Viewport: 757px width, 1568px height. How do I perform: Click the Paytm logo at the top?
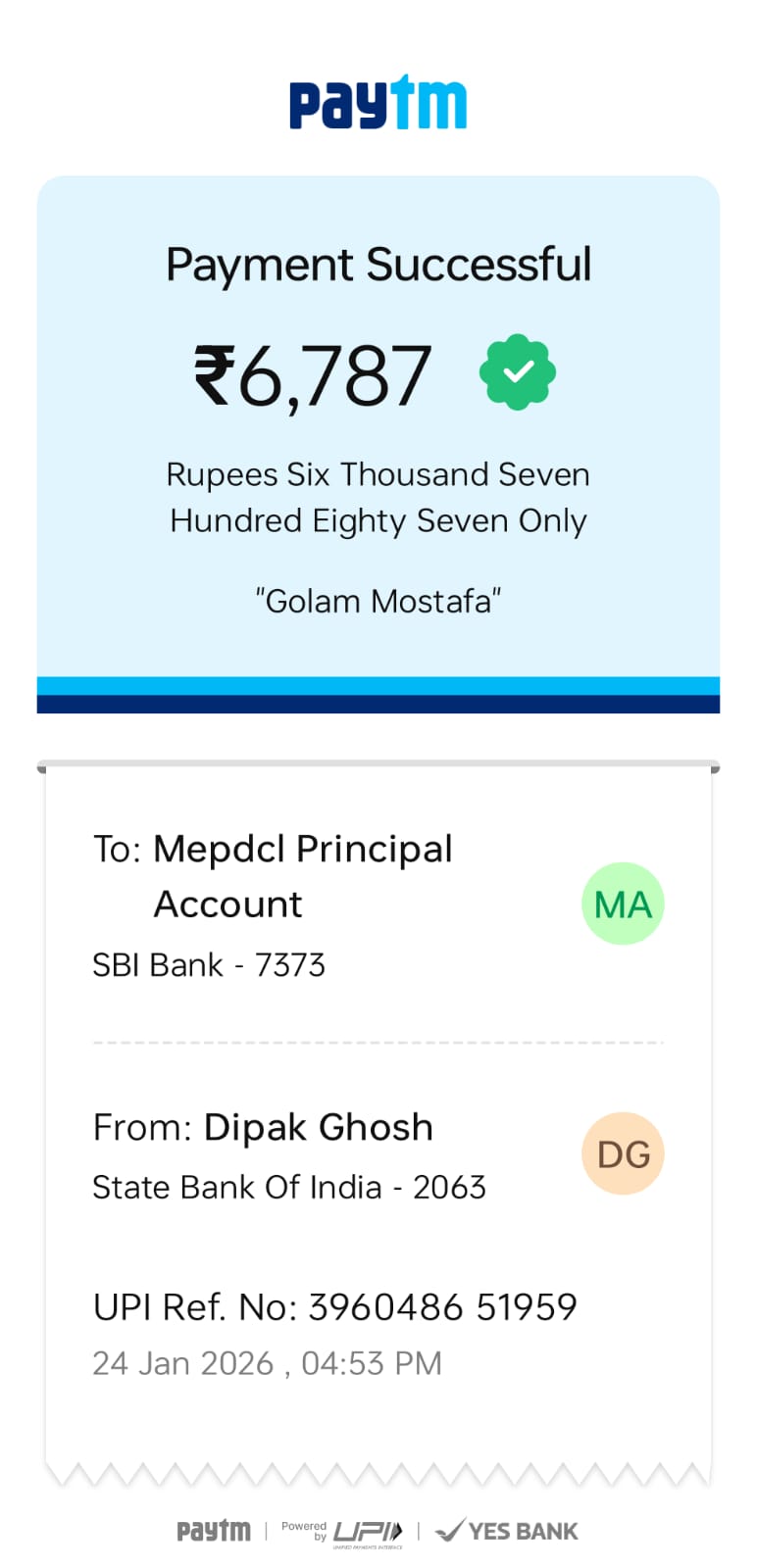tap(378, 103)
